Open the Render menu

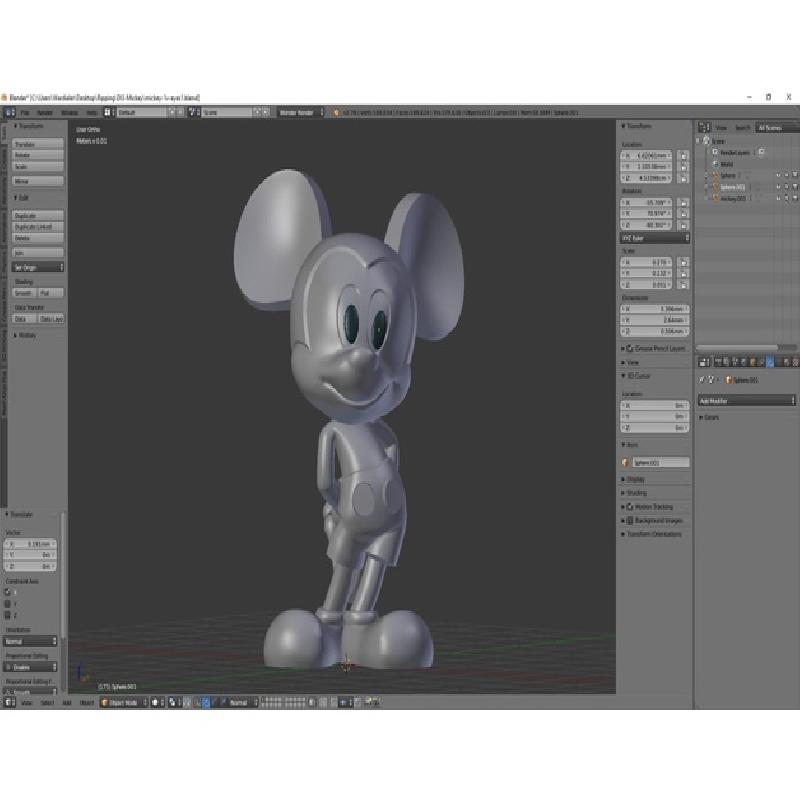pos(46,113)
